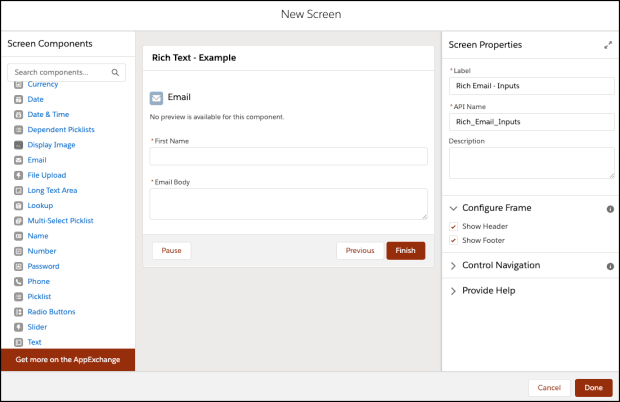Click the info icon beside Control Navigation

coord(609,266)
